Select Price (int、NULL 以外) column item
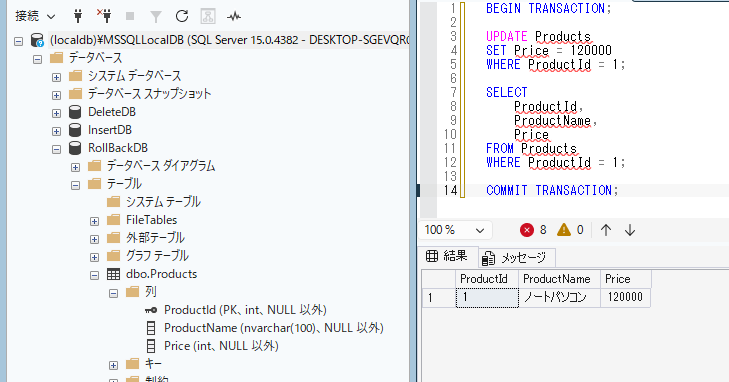 (x=221, y=346)
